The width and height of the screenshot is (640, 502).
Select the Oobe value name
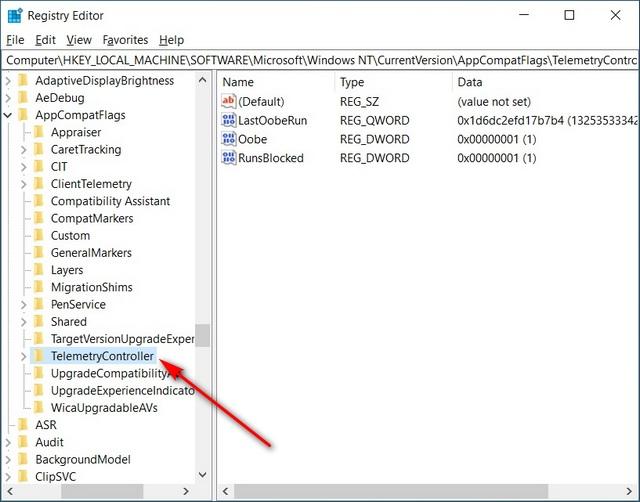click(253, 139)
